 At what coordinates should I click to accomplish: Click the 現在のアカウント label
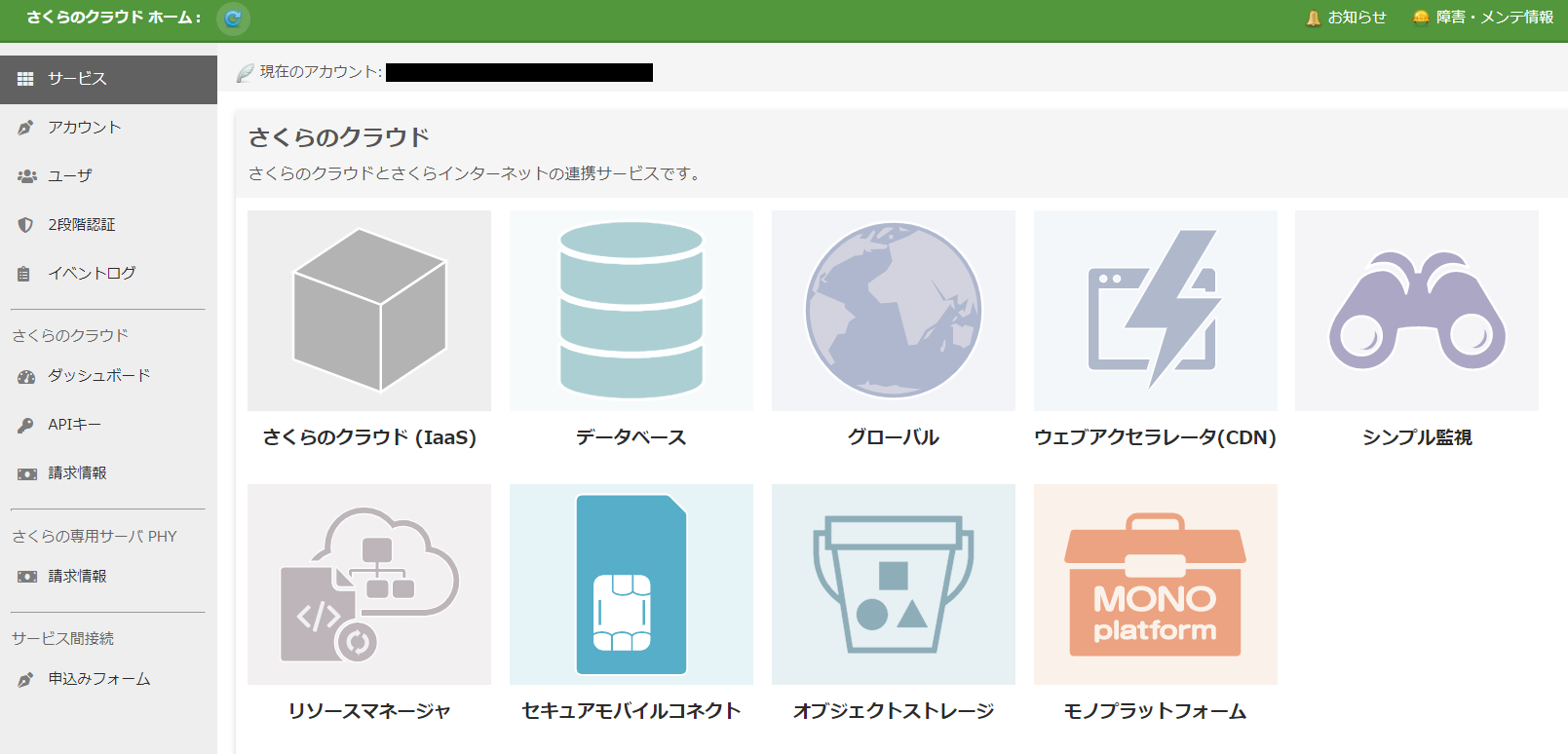pos(321,72)
